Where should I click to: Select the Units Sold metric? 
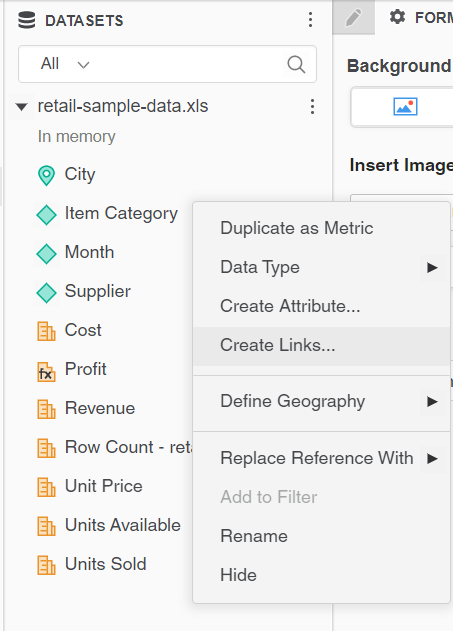(x=105, y=564)
